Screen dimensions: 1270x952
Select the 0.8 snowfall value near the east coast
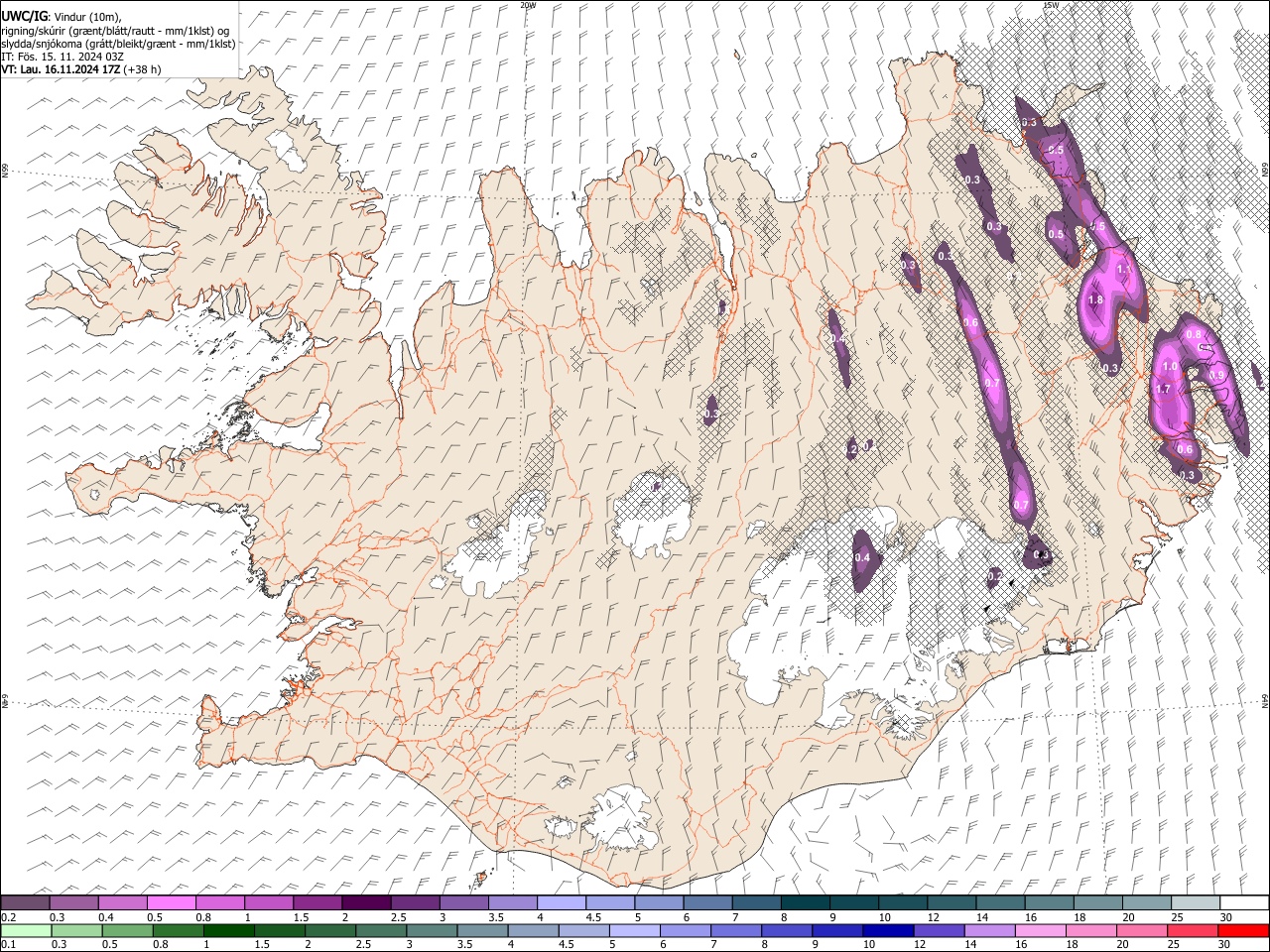point(1194,335)
